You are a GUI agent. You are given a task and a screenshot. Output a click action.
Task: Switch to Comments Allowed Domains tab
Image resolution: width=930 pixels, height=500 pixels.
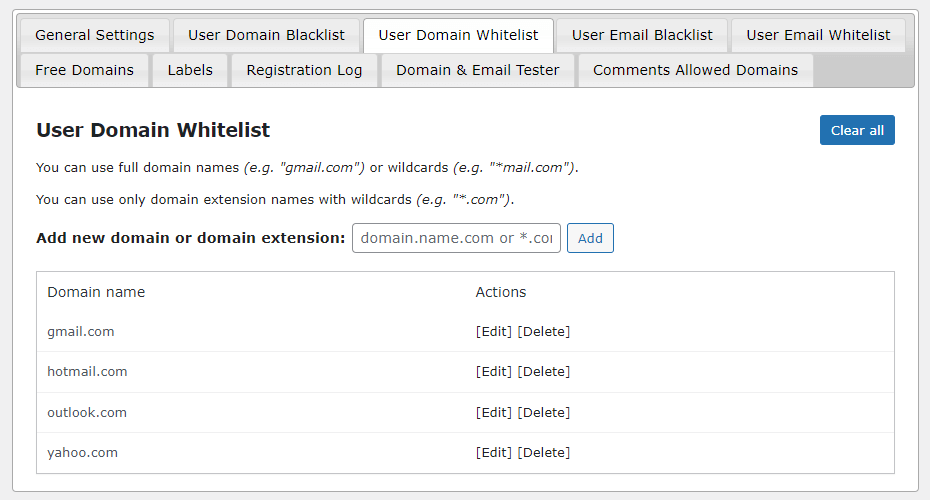[695, 70]
